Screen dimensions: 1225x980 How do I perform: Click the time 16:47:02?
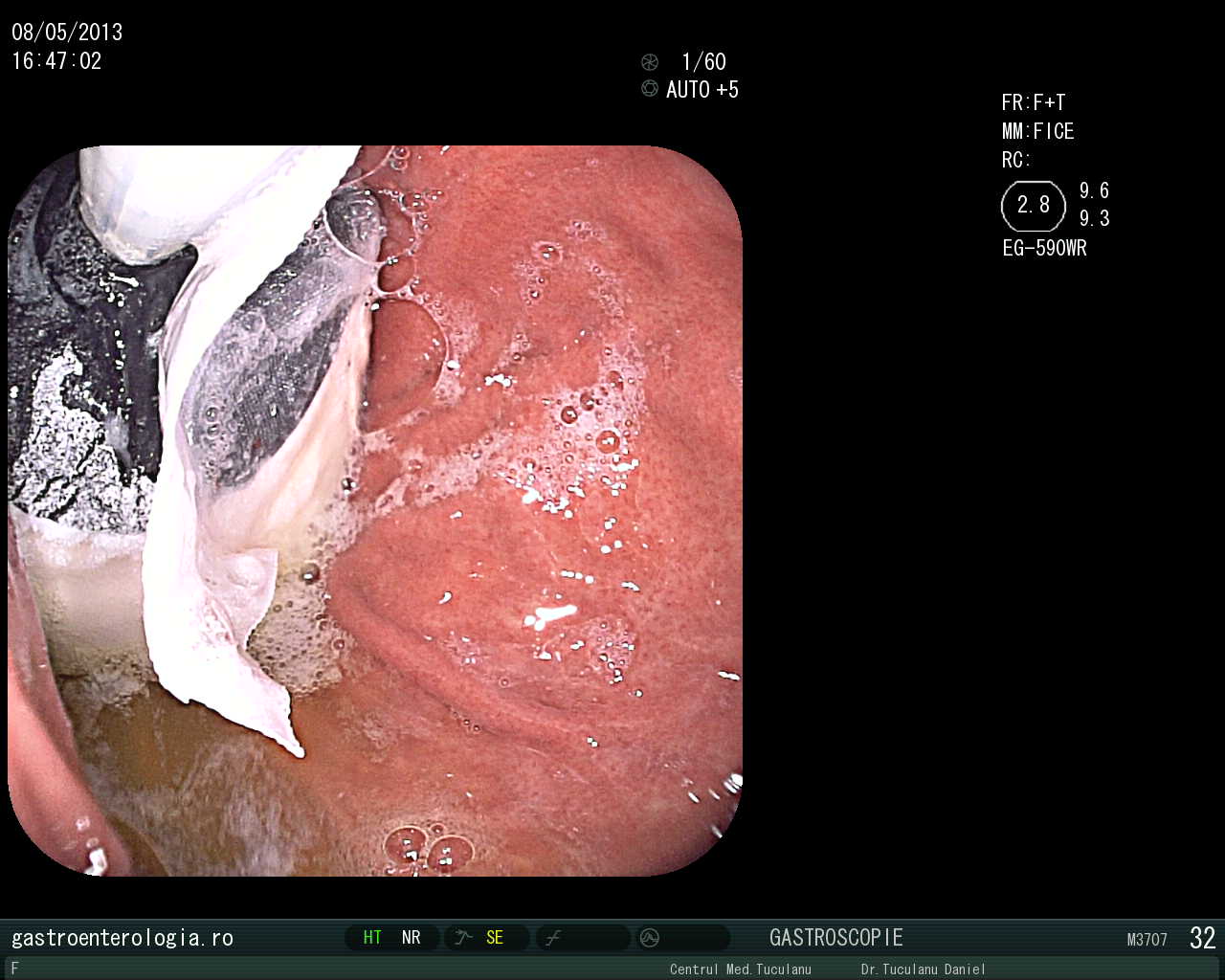tap(56, 61)
